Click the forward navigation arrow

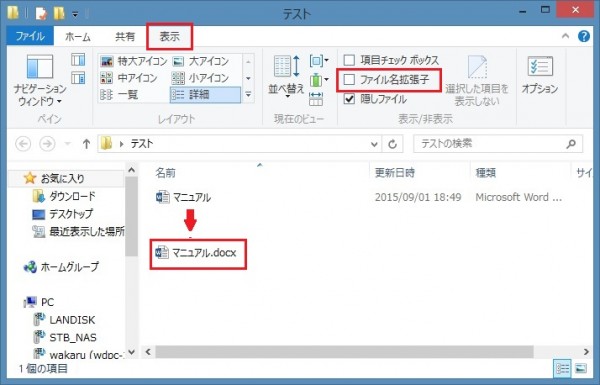[x=47, y=144]
